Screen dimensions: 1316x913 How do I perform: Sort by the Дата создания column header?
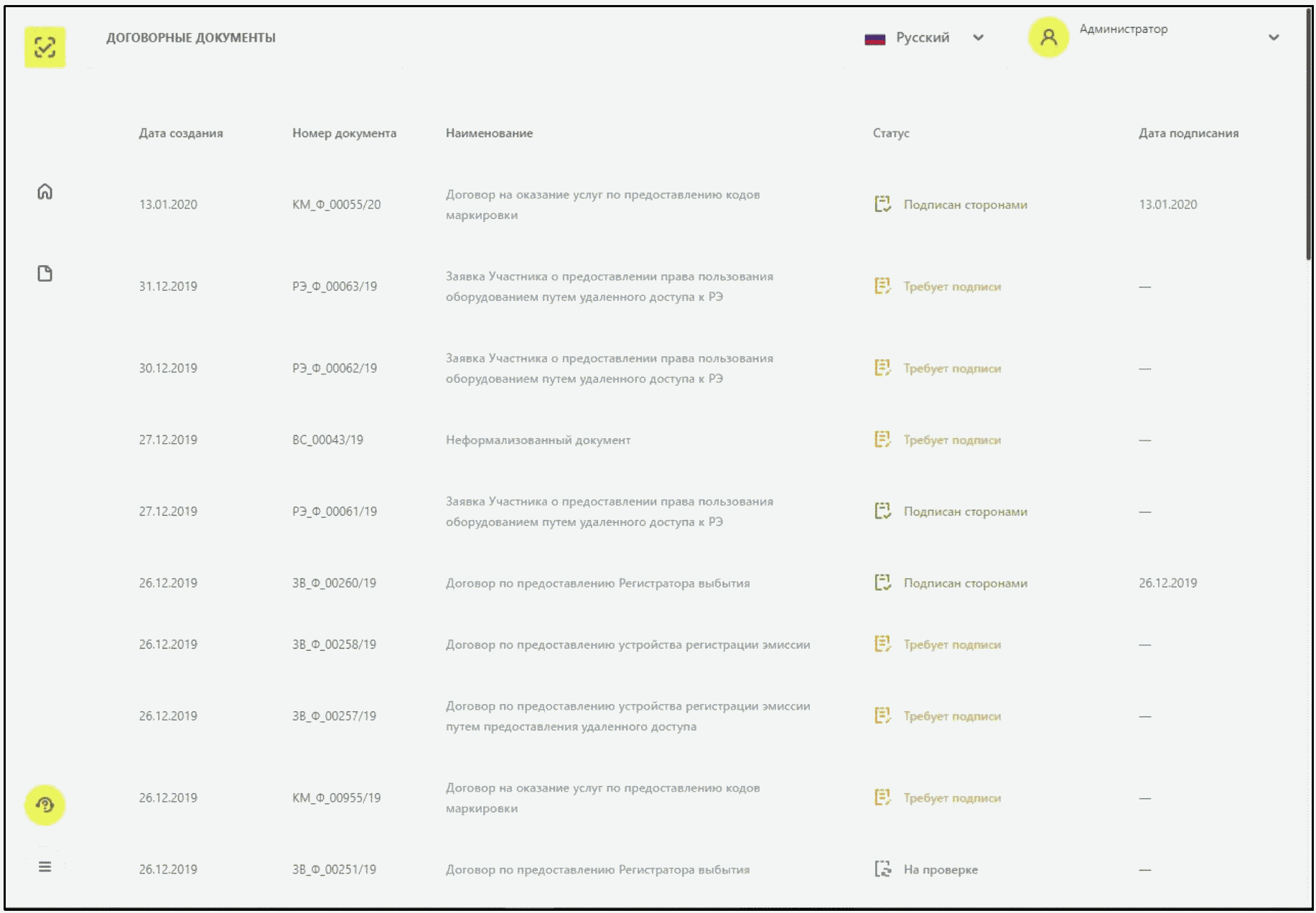181,133
